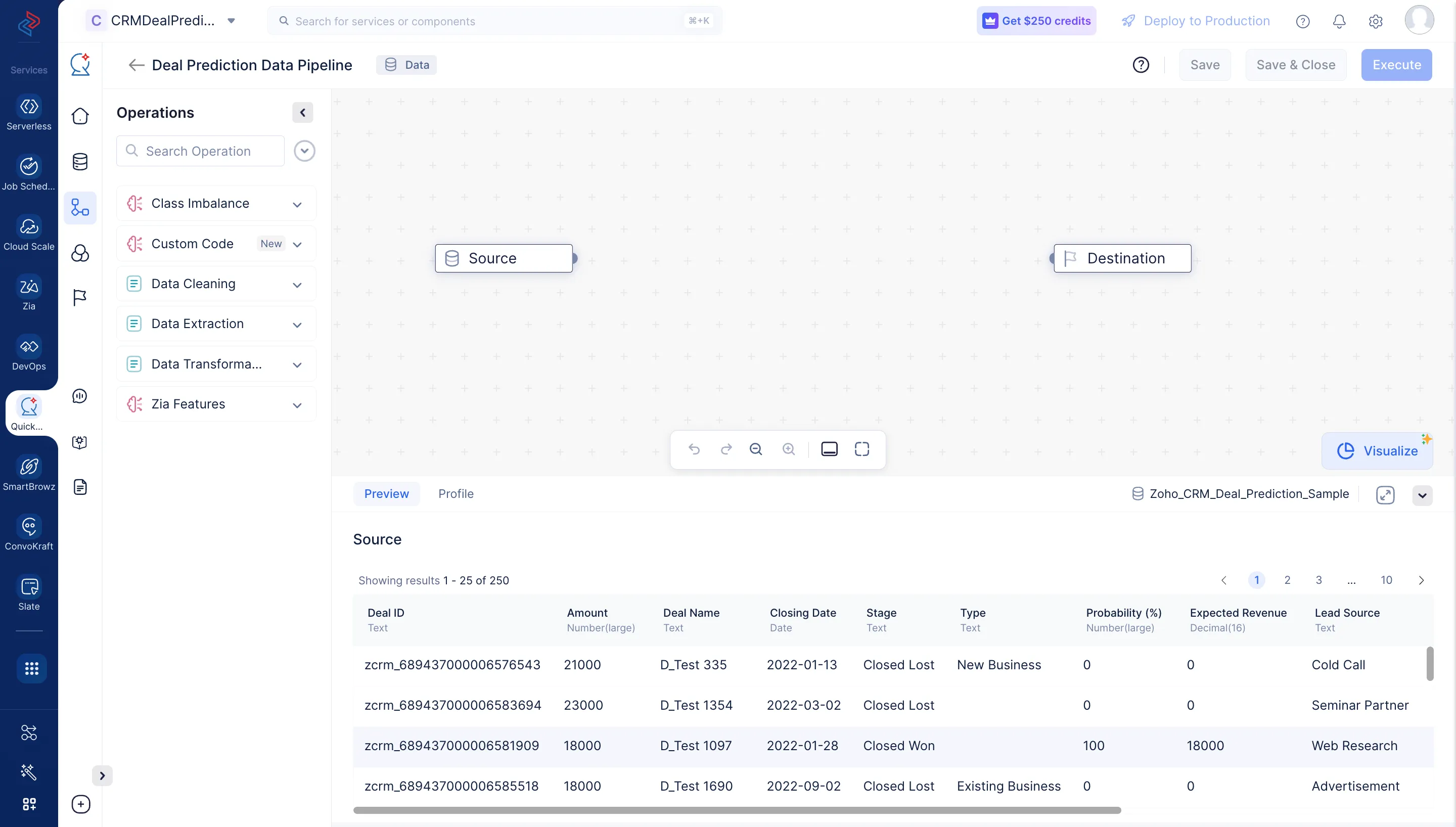This screenshot has height=827, width=1456.
Task: Expand the Class Imbalance operations group
Action: point(297,204)
